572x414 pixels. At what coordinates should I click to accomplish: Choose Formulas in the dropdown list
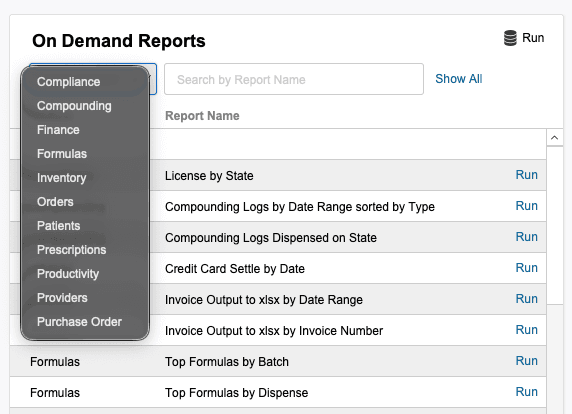(62, 154)
